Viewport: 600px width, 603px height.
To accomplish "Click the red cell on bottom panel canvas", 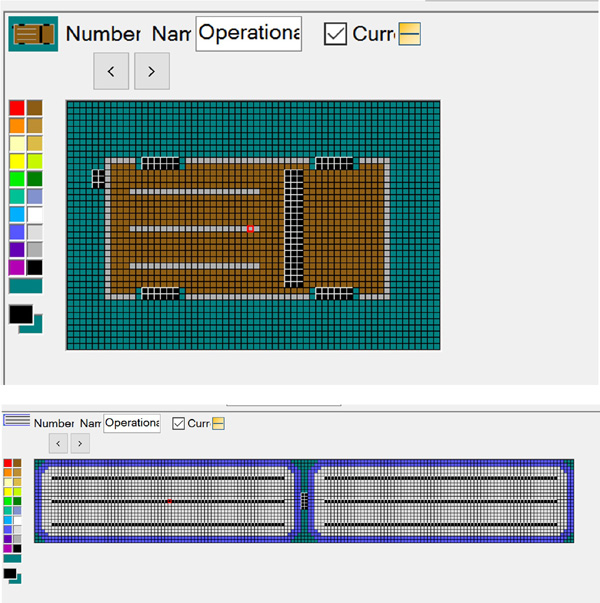I will [x=170, y=501].
